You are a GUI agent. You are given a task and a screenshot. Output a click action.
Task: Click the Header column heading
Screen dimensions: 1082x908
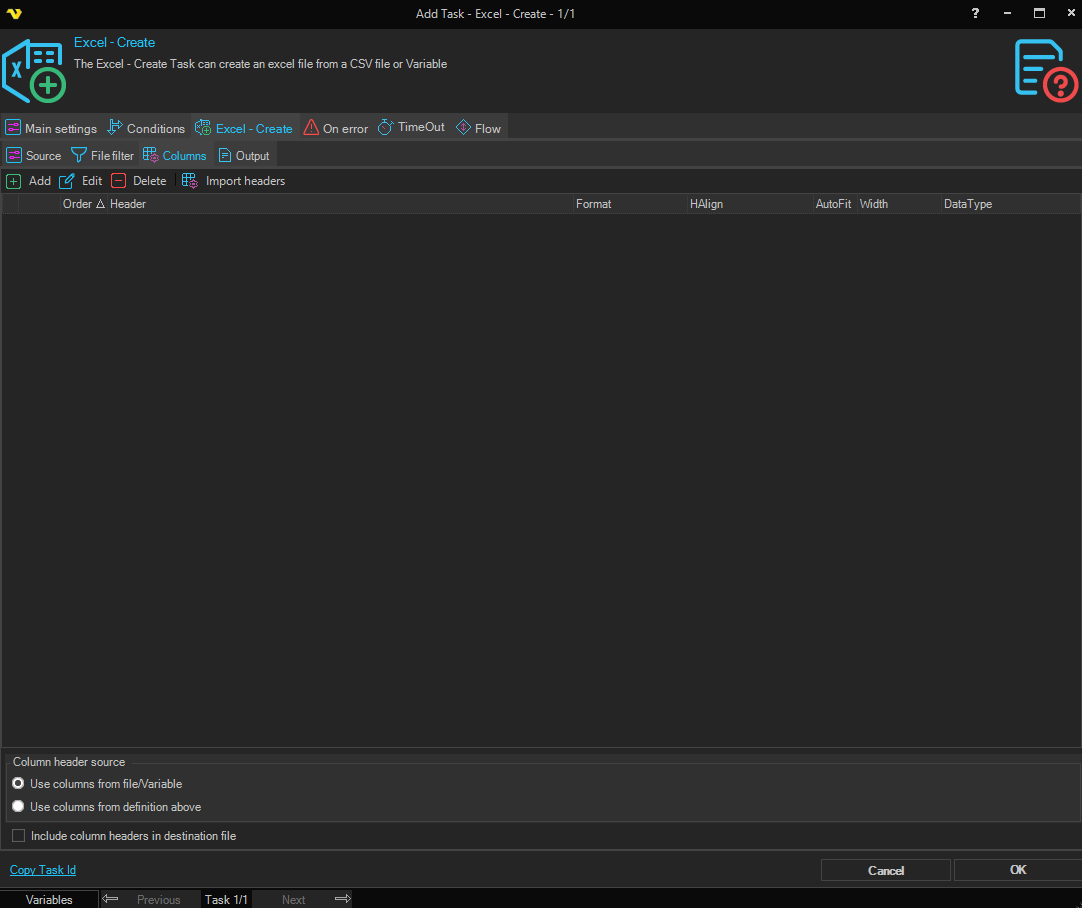click(128, 204)
